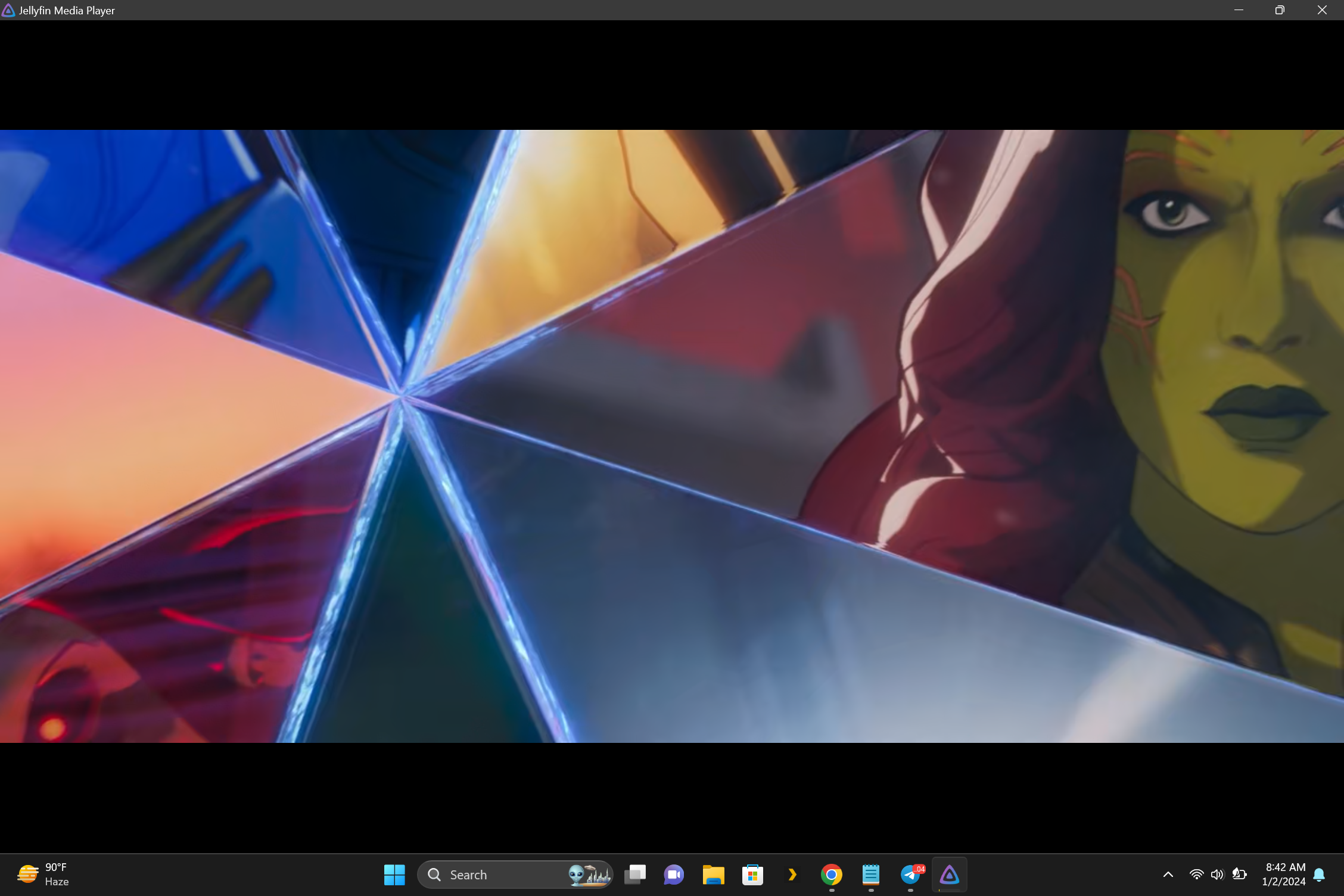1344x896 pixels.
Task: Open Task View from the taskbar
Action: 635,875
